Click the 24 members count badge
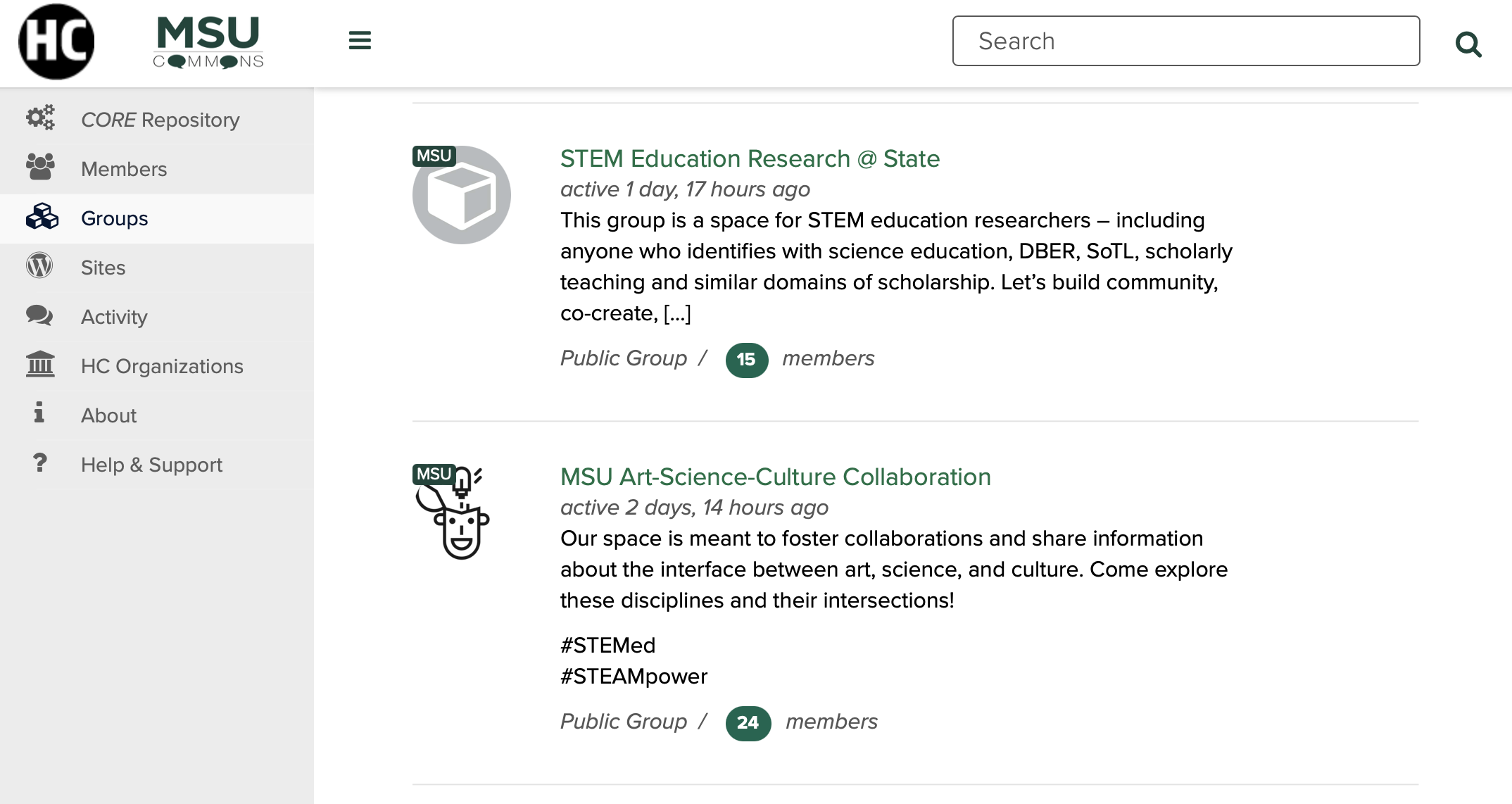Image resolution: width=1512 pixels, height=804 pixels. tap(748, 723)
